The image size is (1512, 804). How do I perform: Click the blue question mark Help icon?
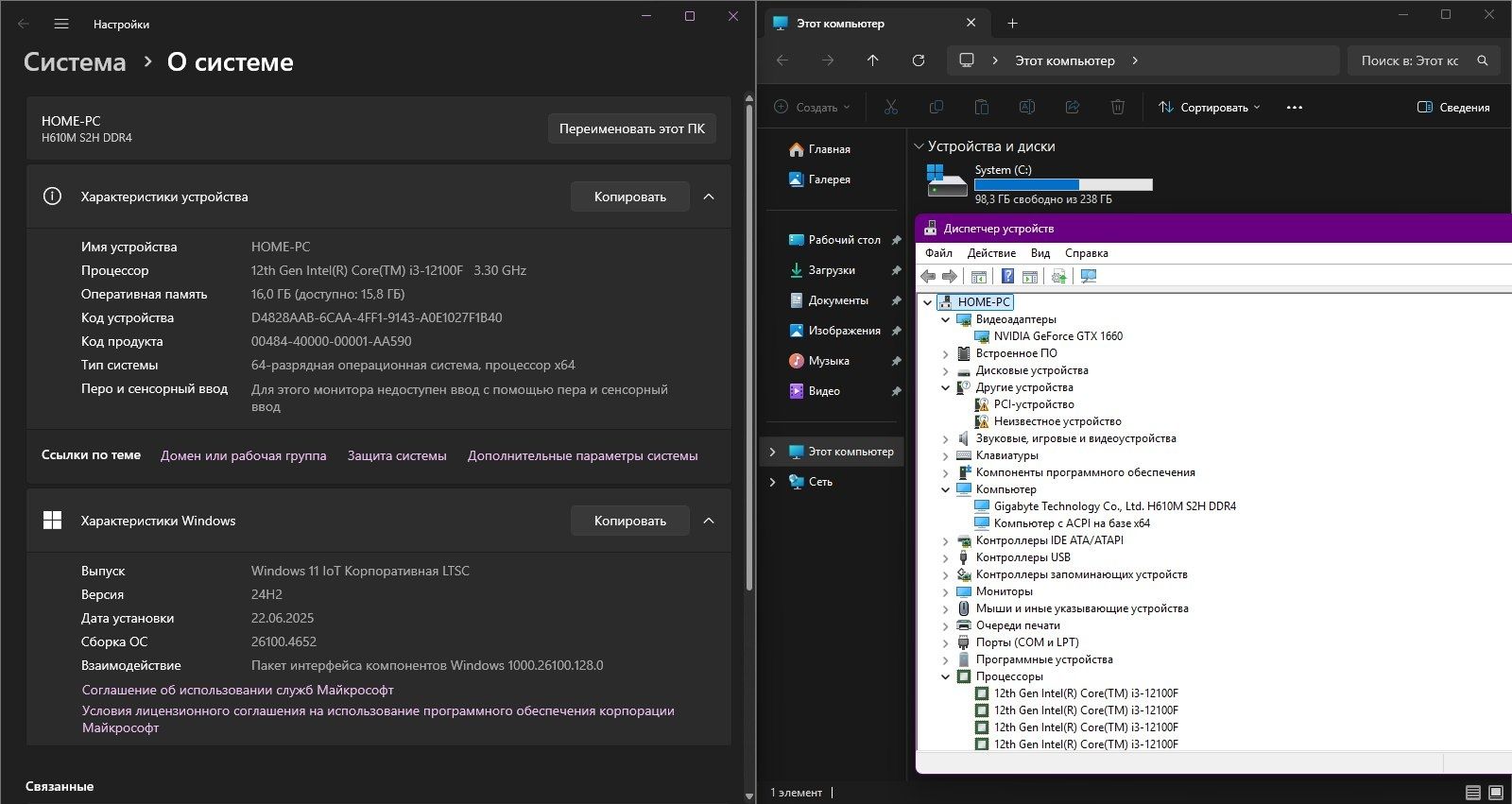[x=1007, y=276]
